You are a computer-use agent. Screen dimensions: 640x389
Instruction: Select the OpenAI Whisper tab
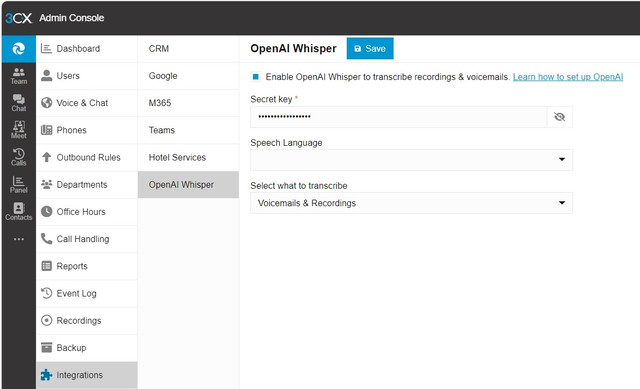pyautogui.click(x=188, y=184)
